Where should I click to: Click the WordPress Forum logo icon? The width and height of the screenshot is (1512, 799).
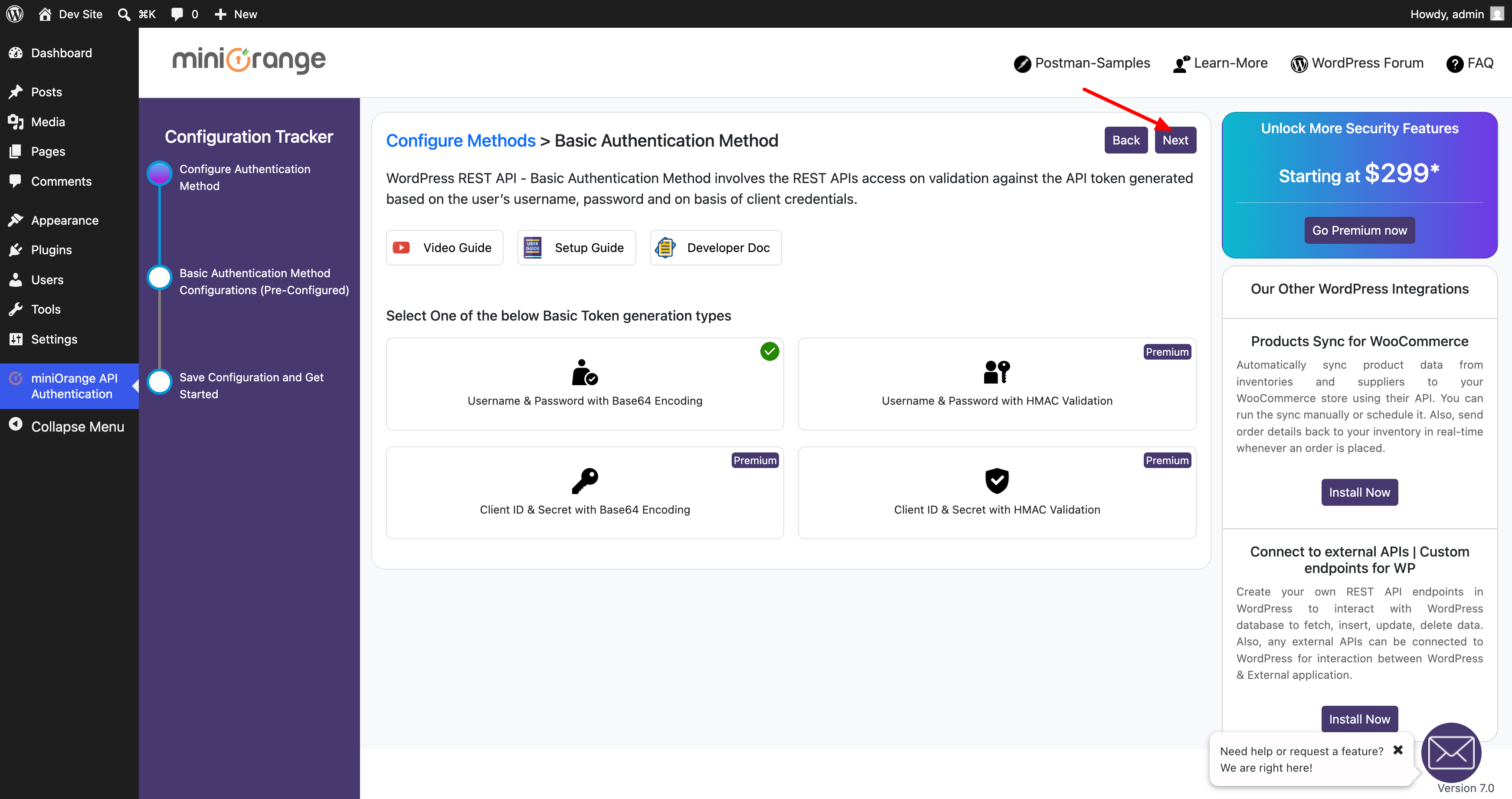click(x=1299, y=63)
